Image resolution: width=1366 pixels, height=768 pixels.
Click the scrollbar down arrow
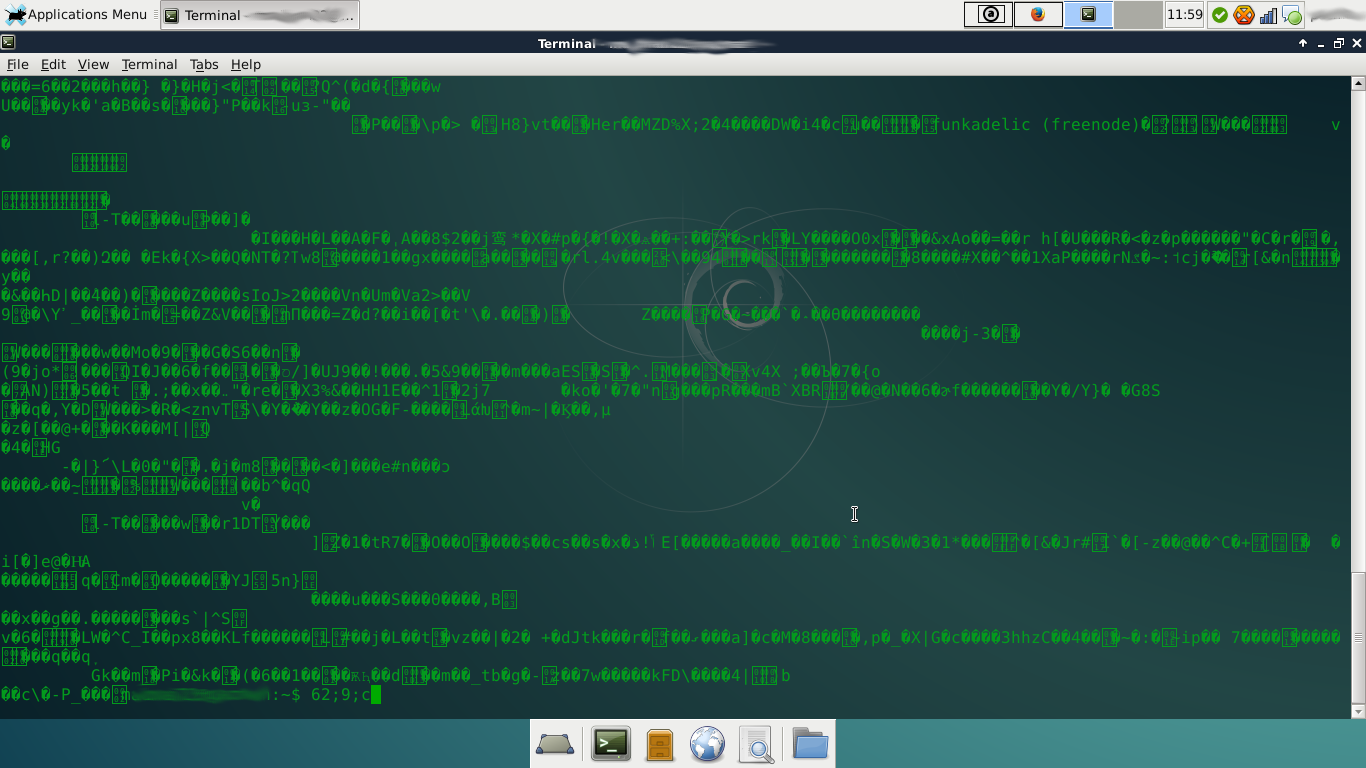(1358, 711)
